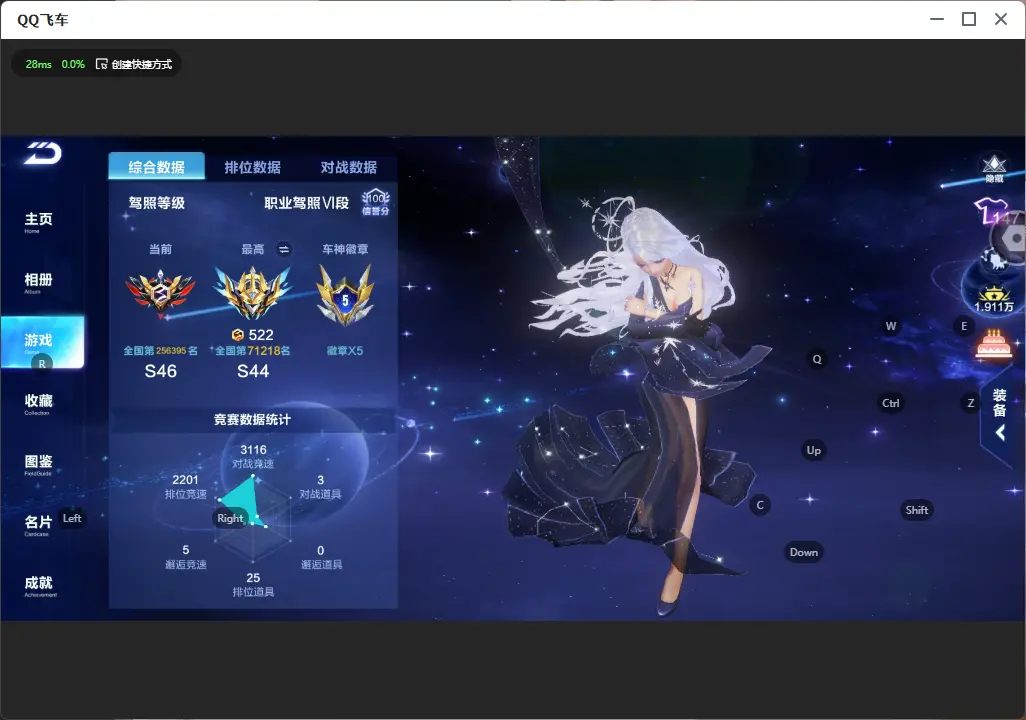
Task: Click the back arrow logo above 主页
Action: tap(43, 153)
